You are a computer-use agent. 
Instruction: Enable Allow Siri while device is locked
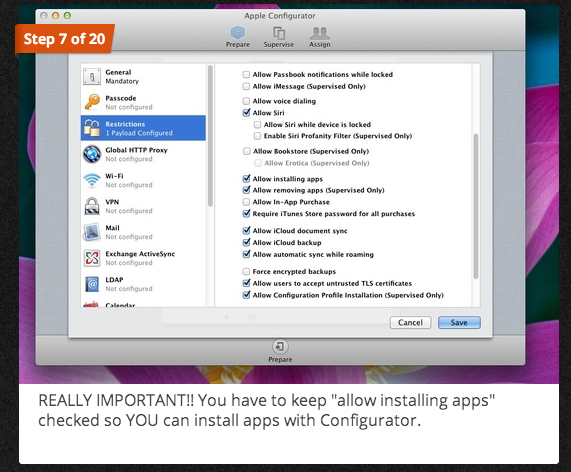257,125
